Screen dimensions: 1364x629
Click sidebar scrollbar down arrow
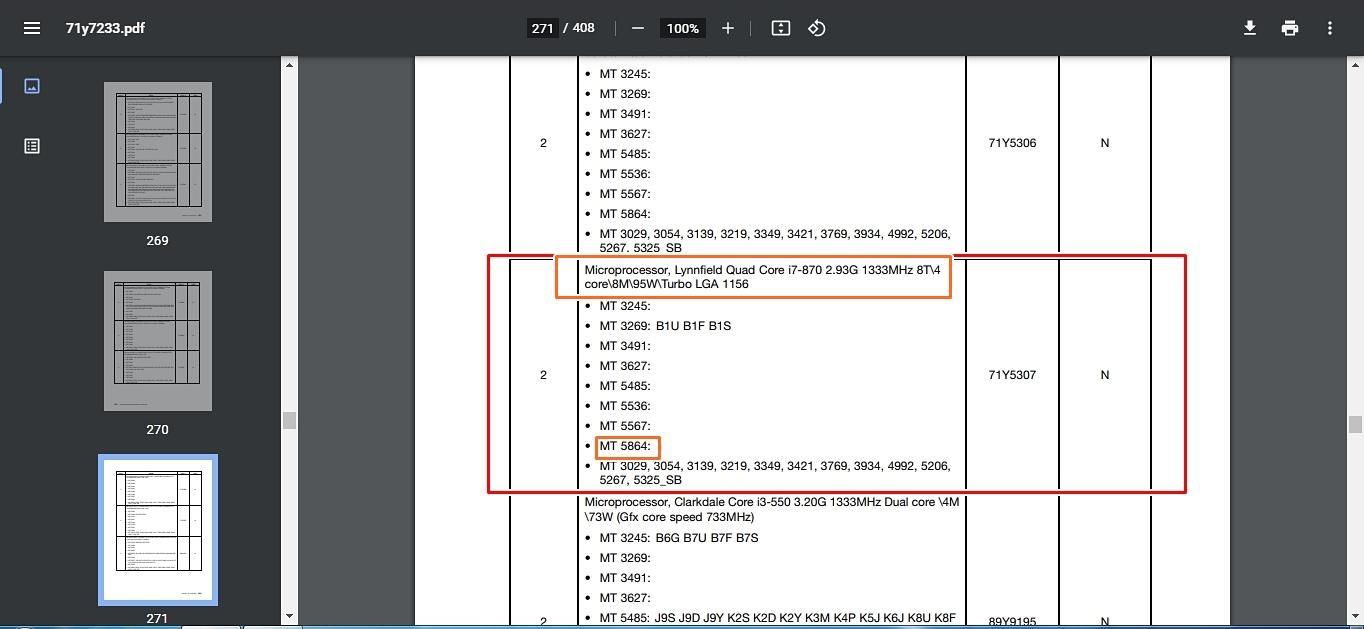coord(289,617)
